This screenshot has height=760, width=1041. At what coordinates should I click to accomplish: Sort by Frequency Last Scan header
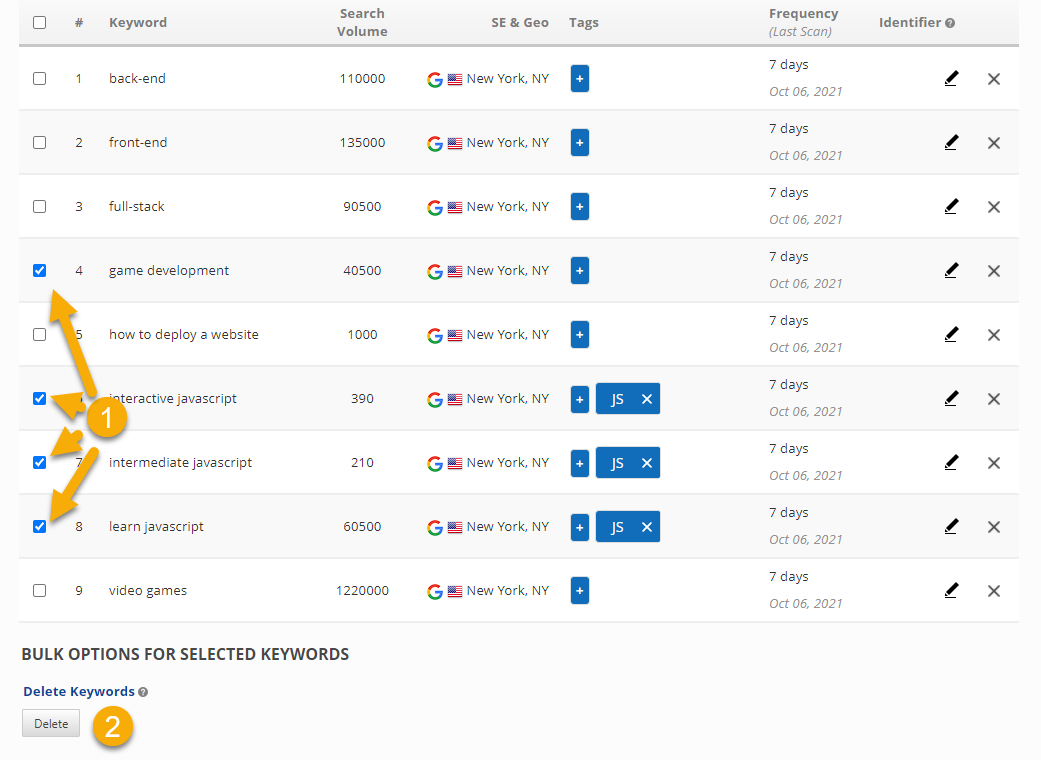click(803, 22)
